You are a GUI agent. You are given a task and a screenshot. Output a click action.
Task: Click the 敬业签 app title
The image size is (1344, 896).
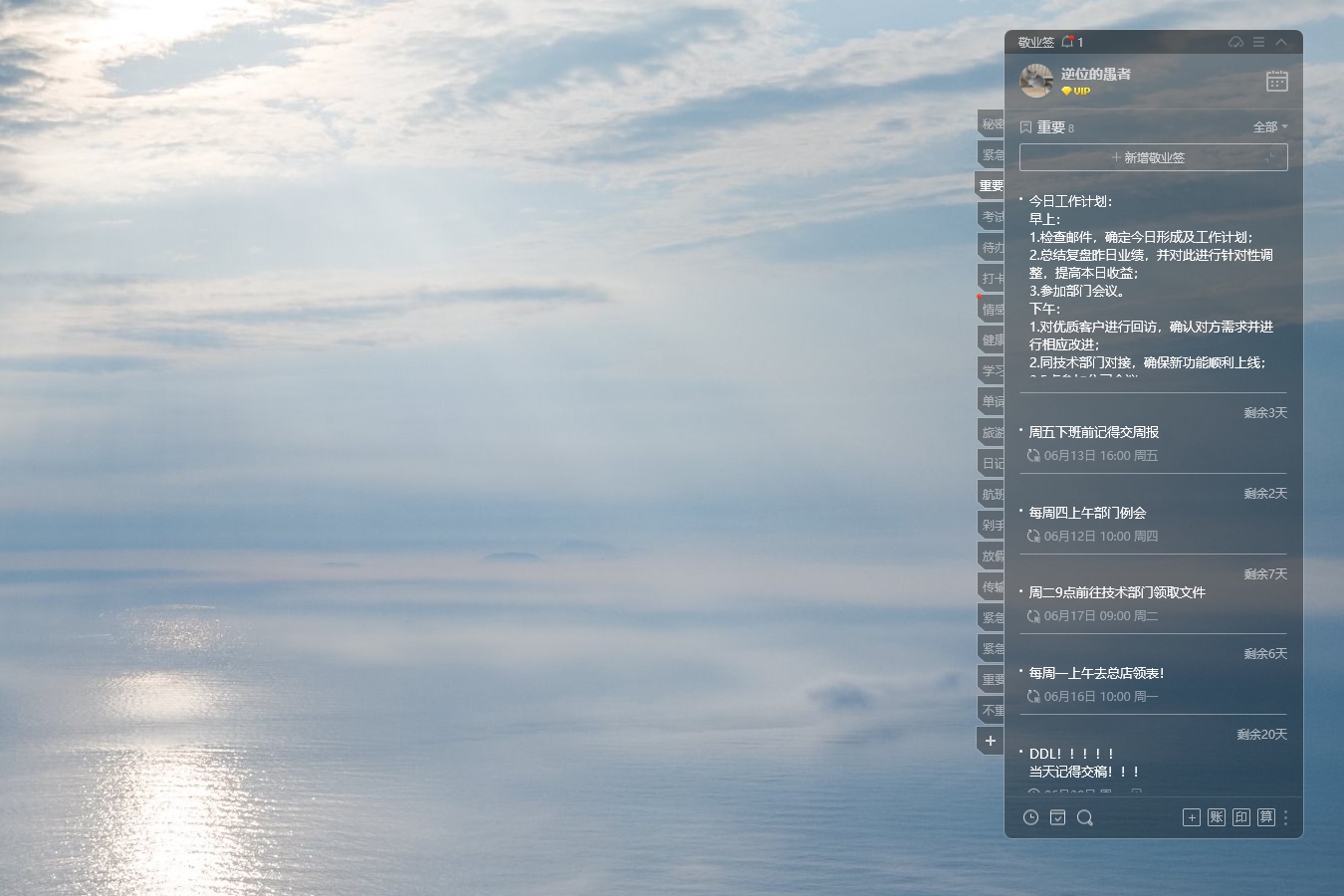coord(1035,42)
